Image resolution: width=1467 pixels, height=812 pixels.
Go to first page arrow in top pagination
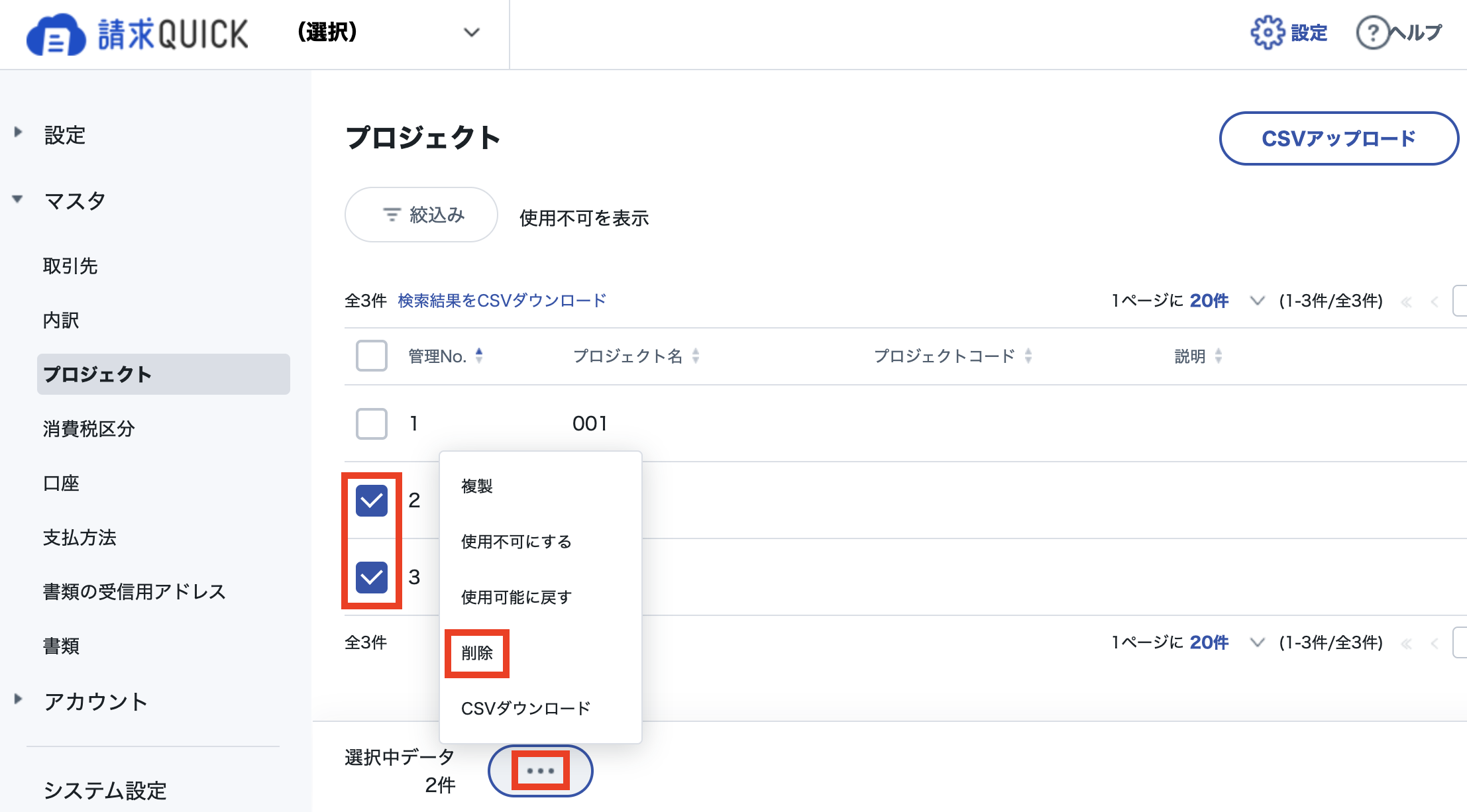pyautogui.click(x=1407, y=302)
